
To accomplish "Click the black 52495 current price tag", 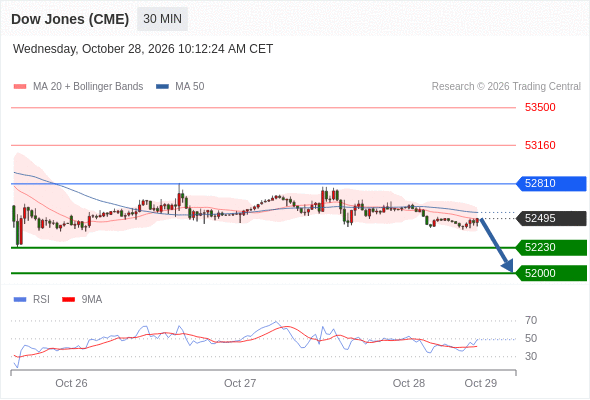I will click(x=551, y=218).
